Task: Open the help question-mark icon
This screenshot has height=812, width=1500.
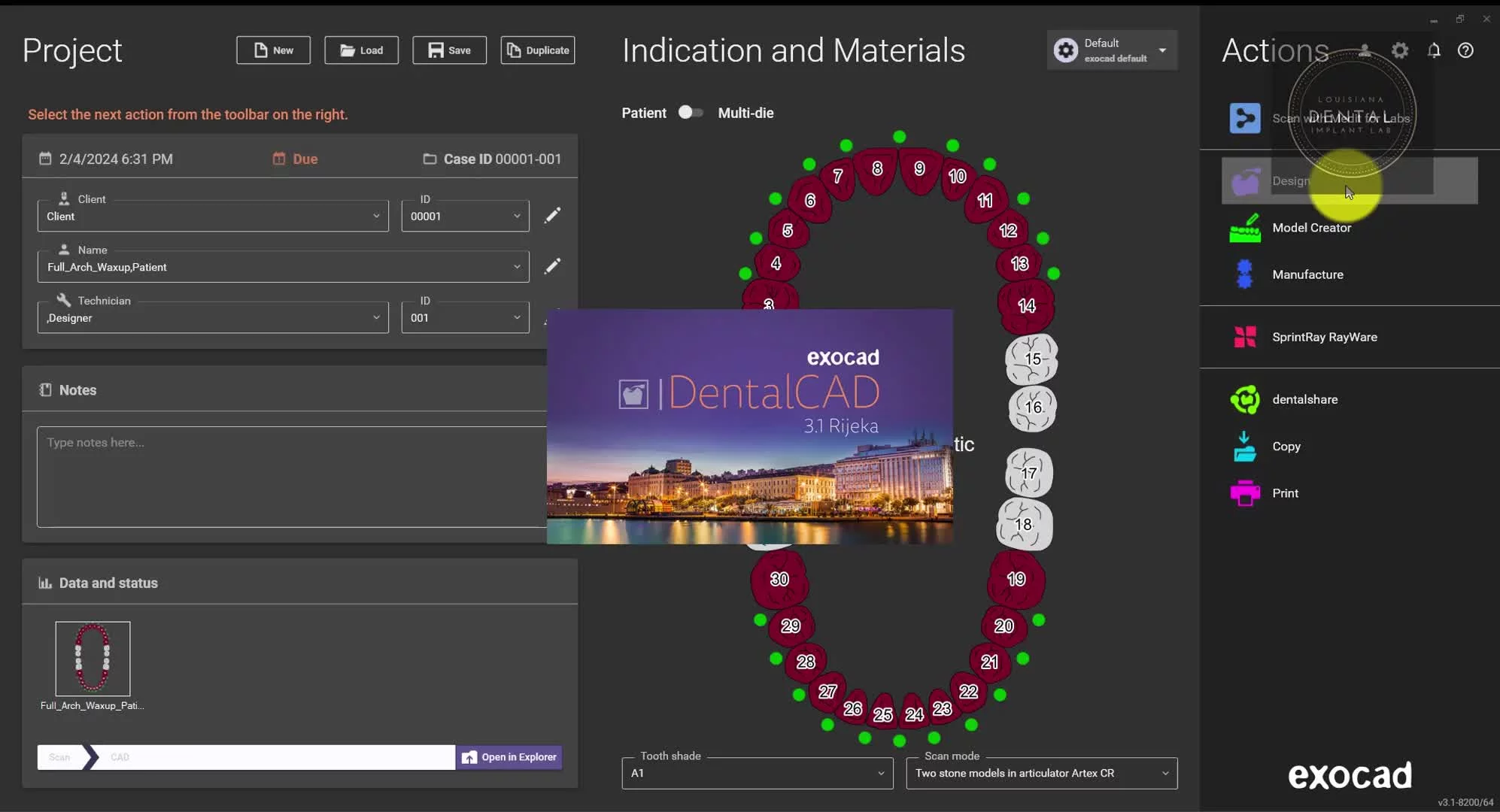Action: pos(1465,50)
